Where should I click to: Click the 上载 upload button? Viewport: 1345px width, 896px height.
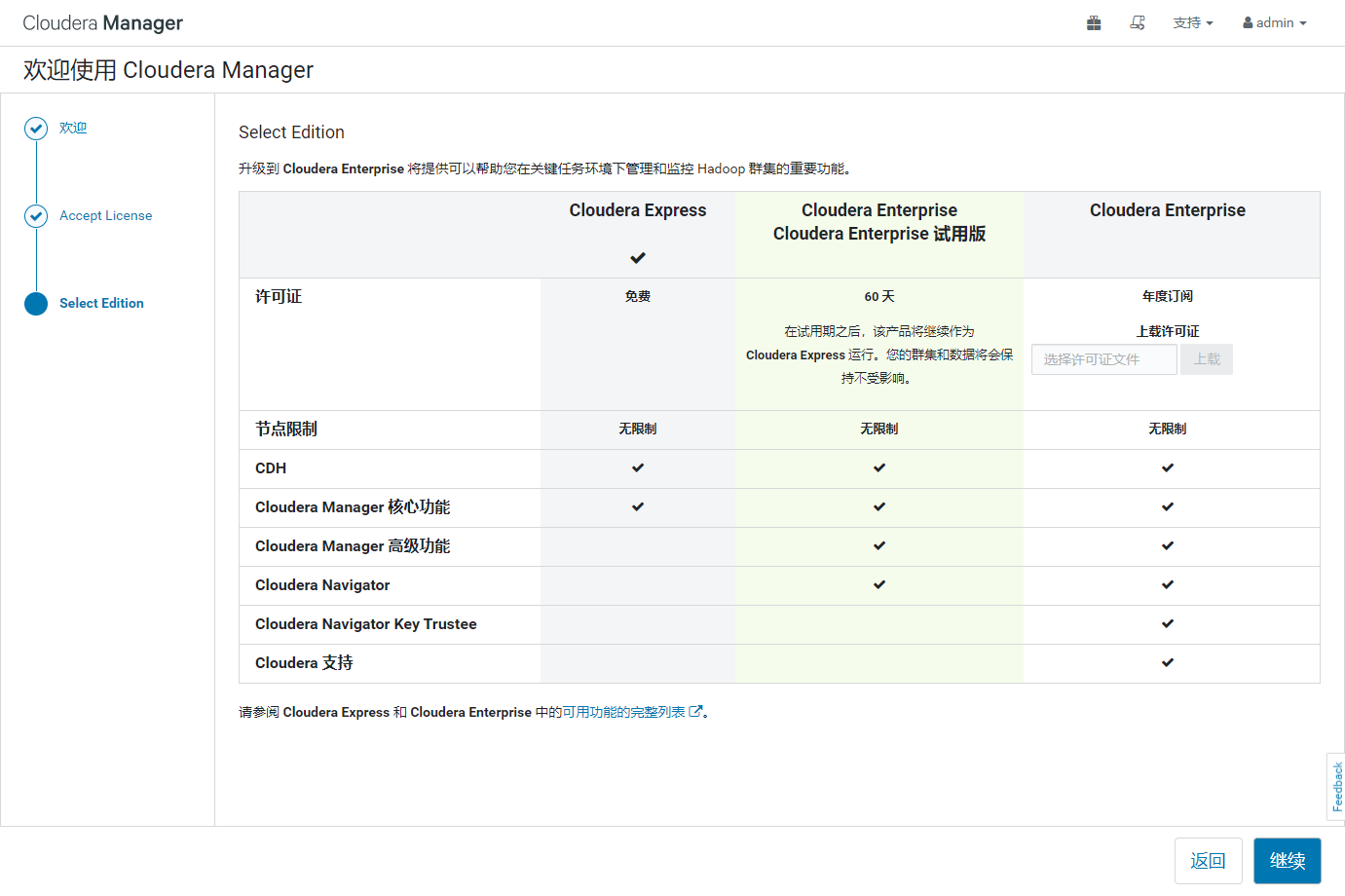(1207, 359)
